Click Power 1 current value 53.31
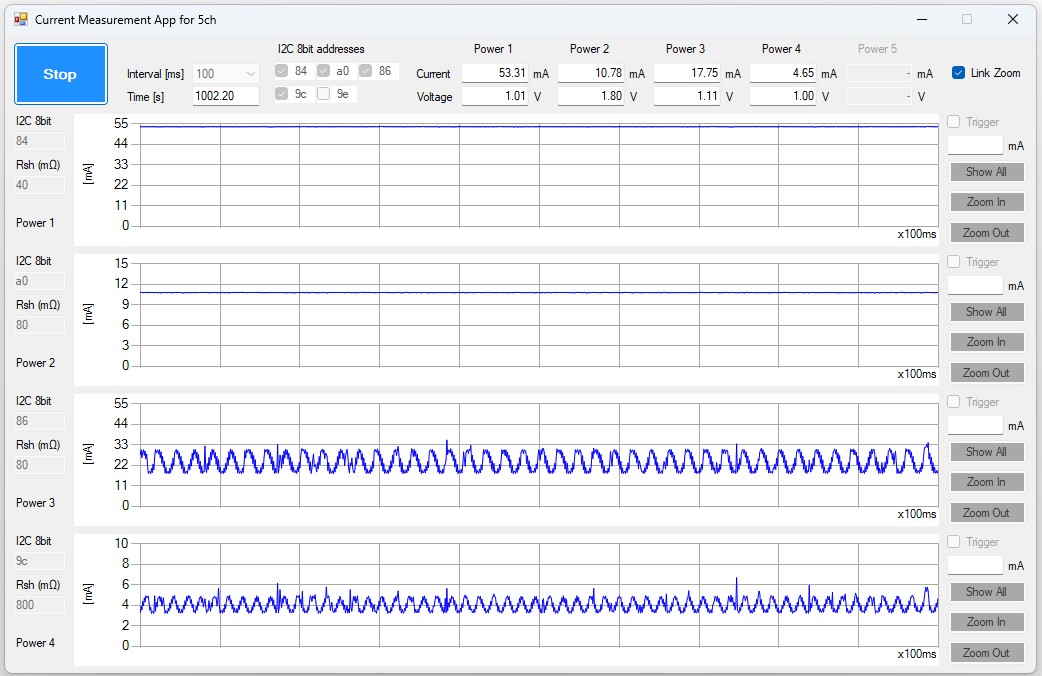The height and width of the screenshot is (676, 1042). (495, 73)
